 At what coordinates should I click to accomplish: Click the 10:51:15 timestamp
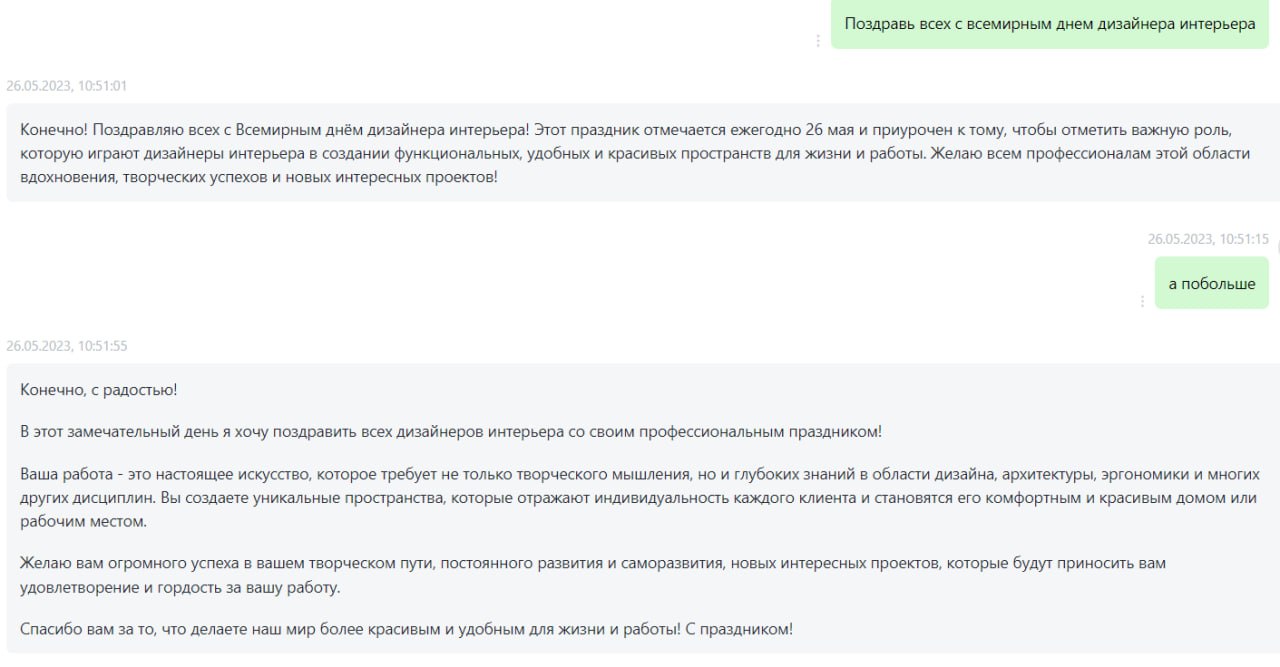1208,239
